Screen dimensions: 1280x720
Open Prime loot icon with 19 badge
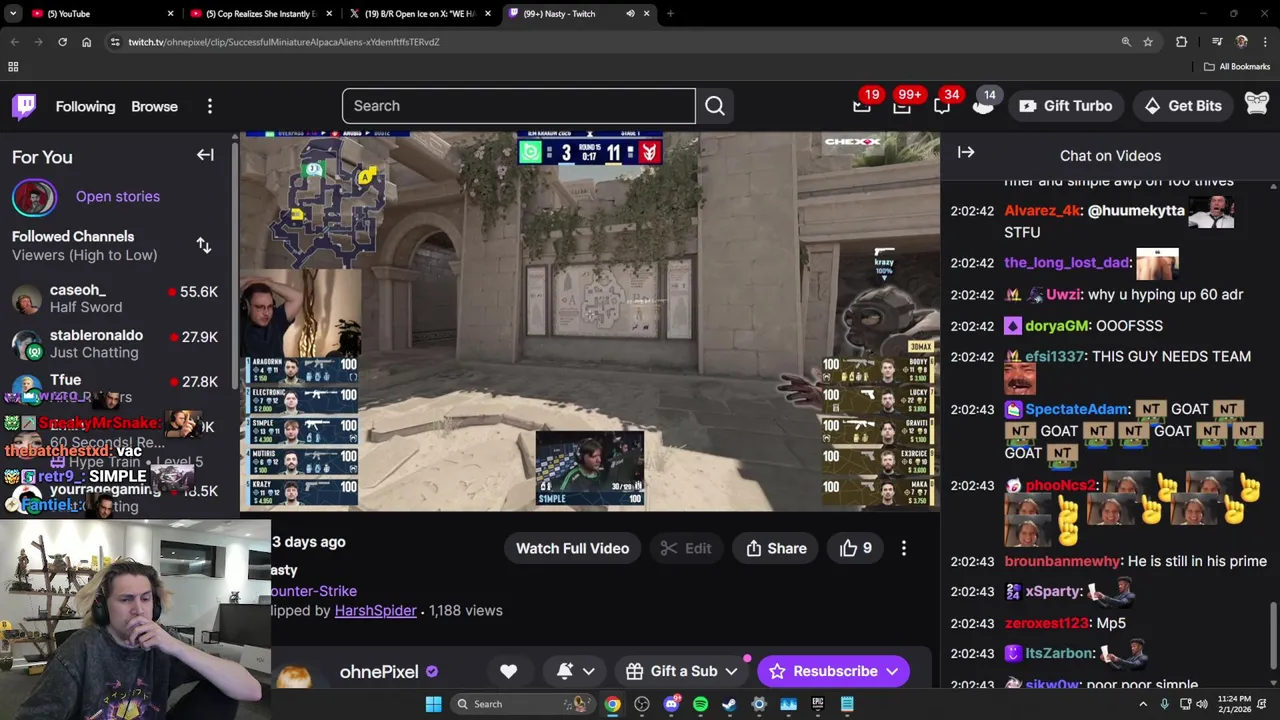[862, 105]
